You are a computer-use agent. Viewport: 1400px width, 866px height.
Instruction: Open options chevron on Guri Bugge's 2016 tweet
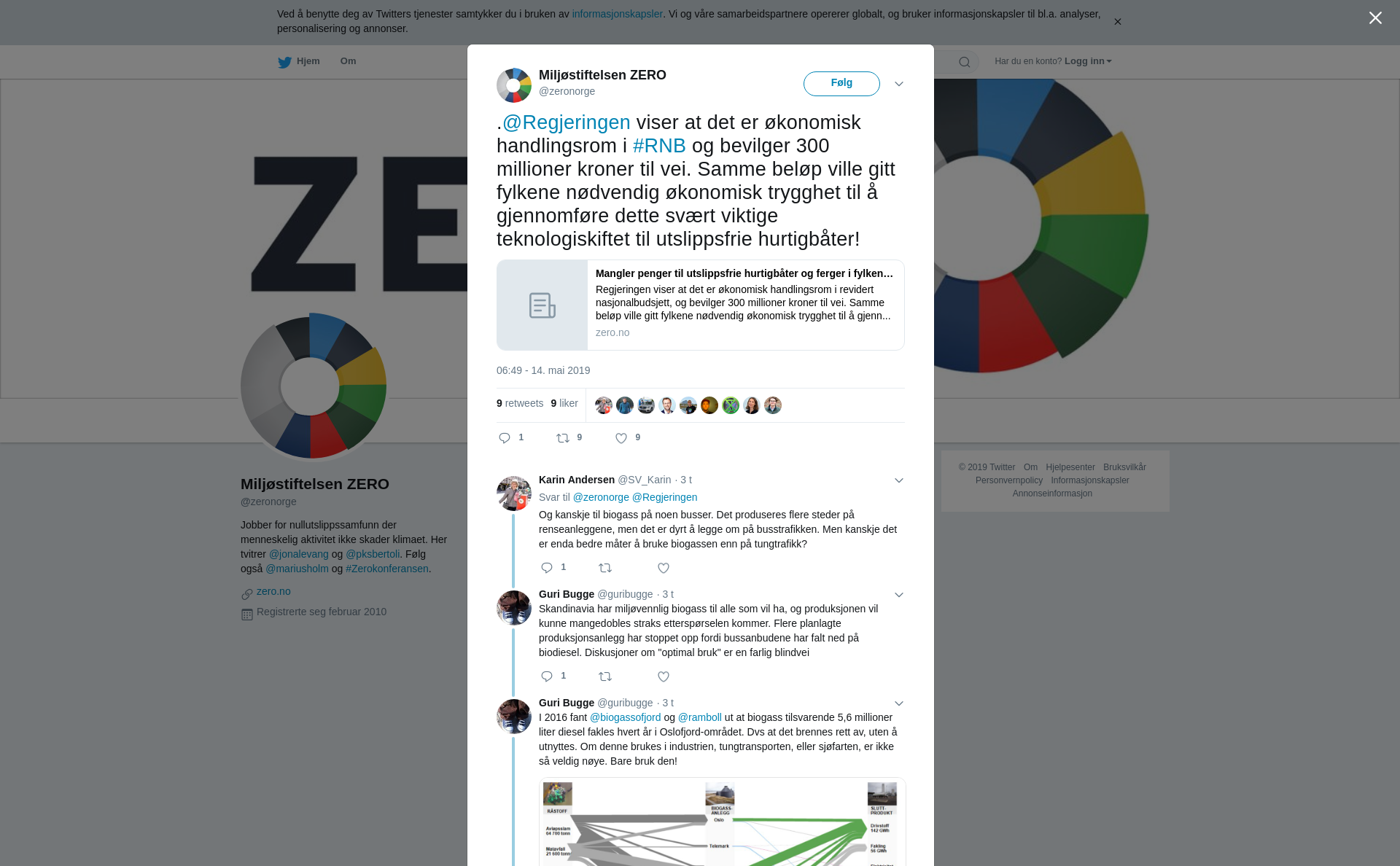tap(899, 703)
